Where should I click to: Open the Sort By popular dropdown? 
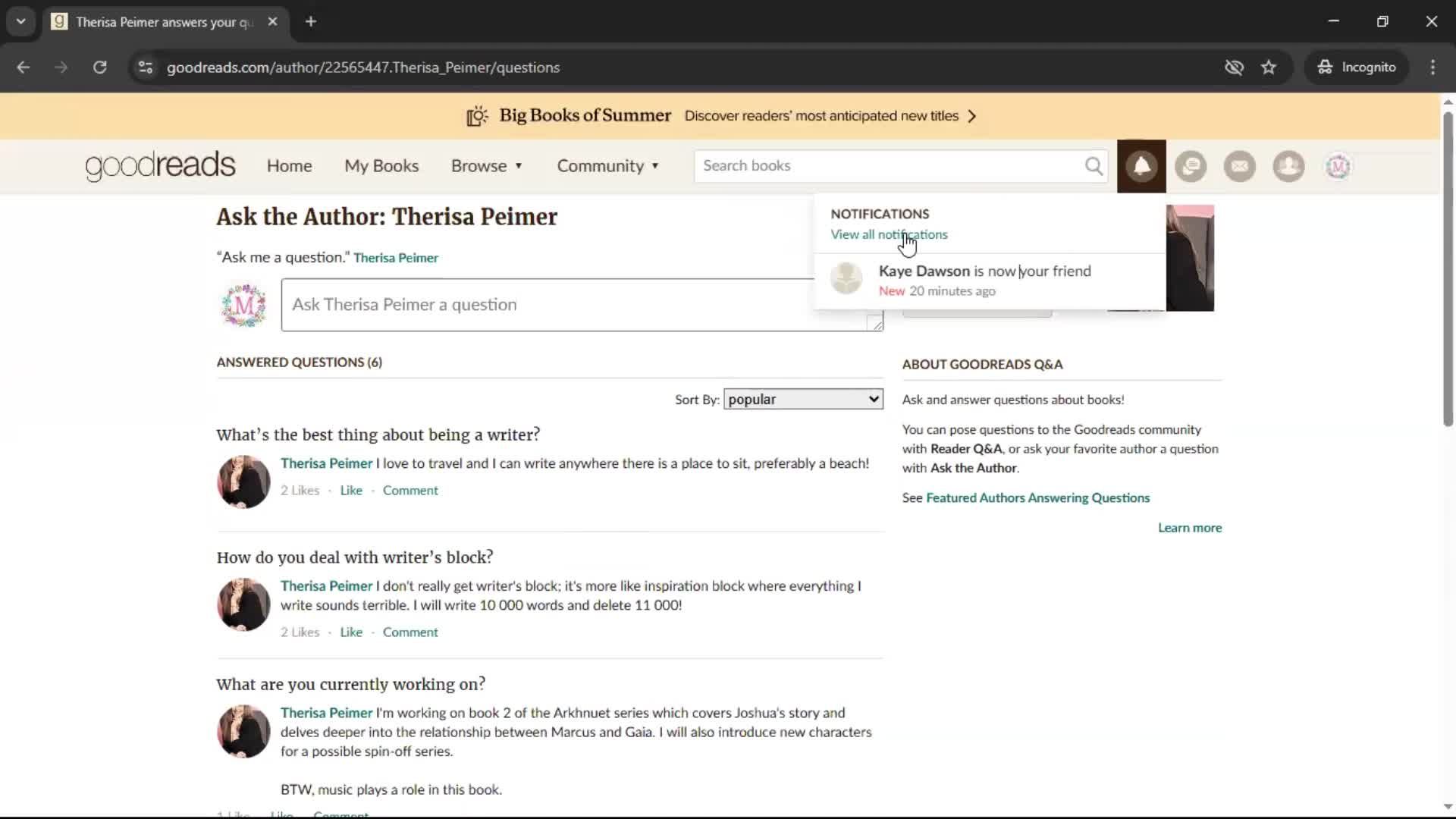[803, 399]
